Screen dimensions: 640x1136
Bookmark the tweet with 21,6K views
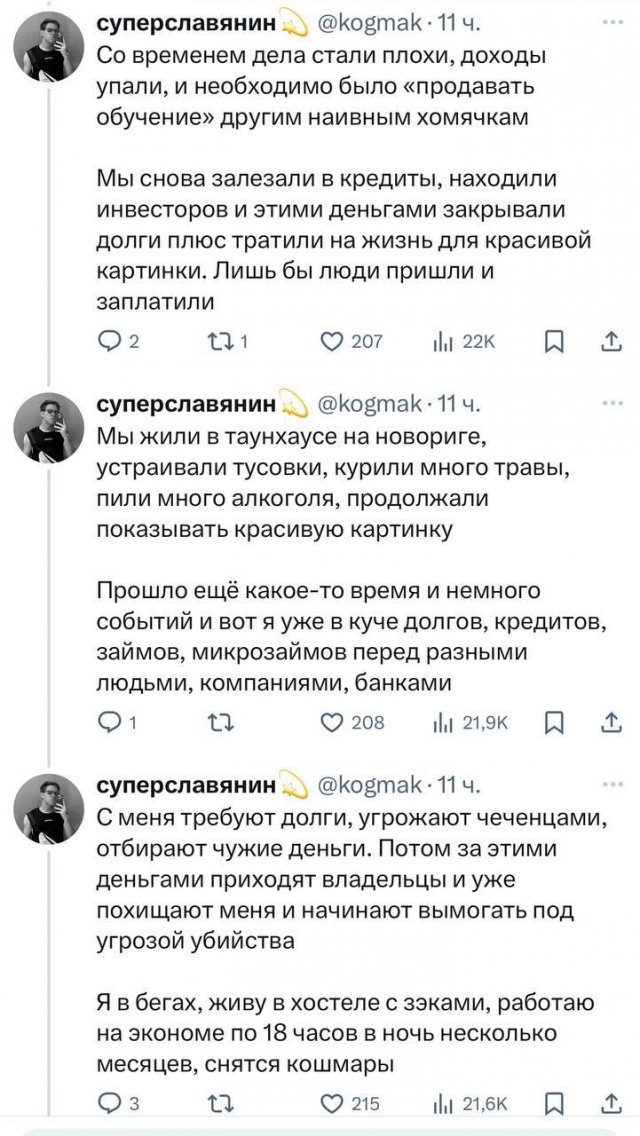pos(552,1103)
